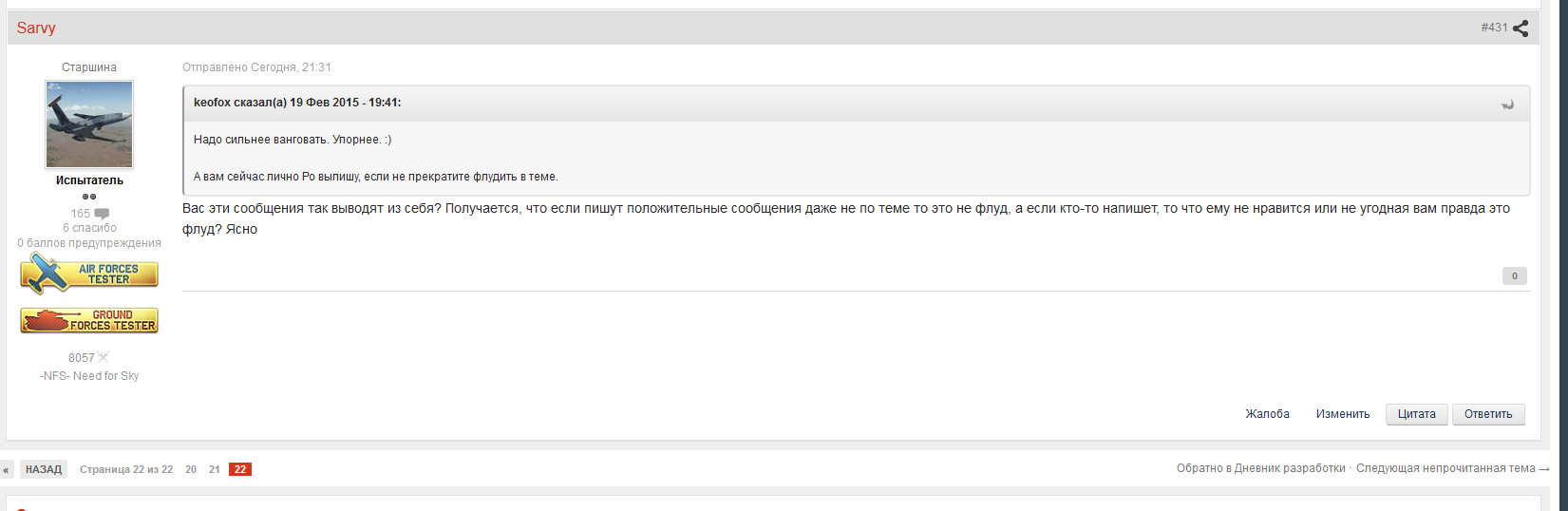Viewport: 1568px width, 511px height.
Task: Open Обратно в Дневник разработки link
Action: 1260,468
